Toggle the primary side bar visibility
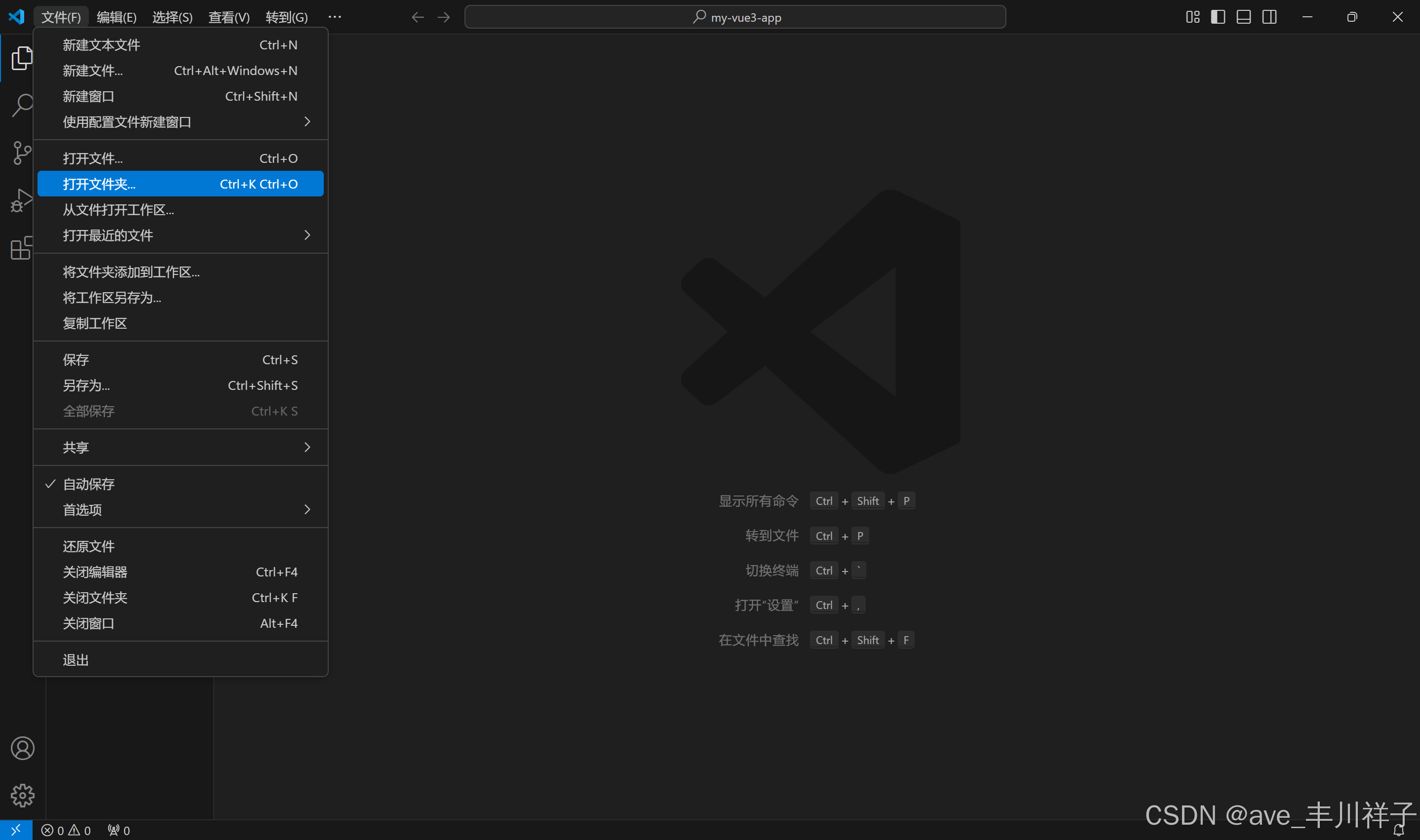 1218,17
